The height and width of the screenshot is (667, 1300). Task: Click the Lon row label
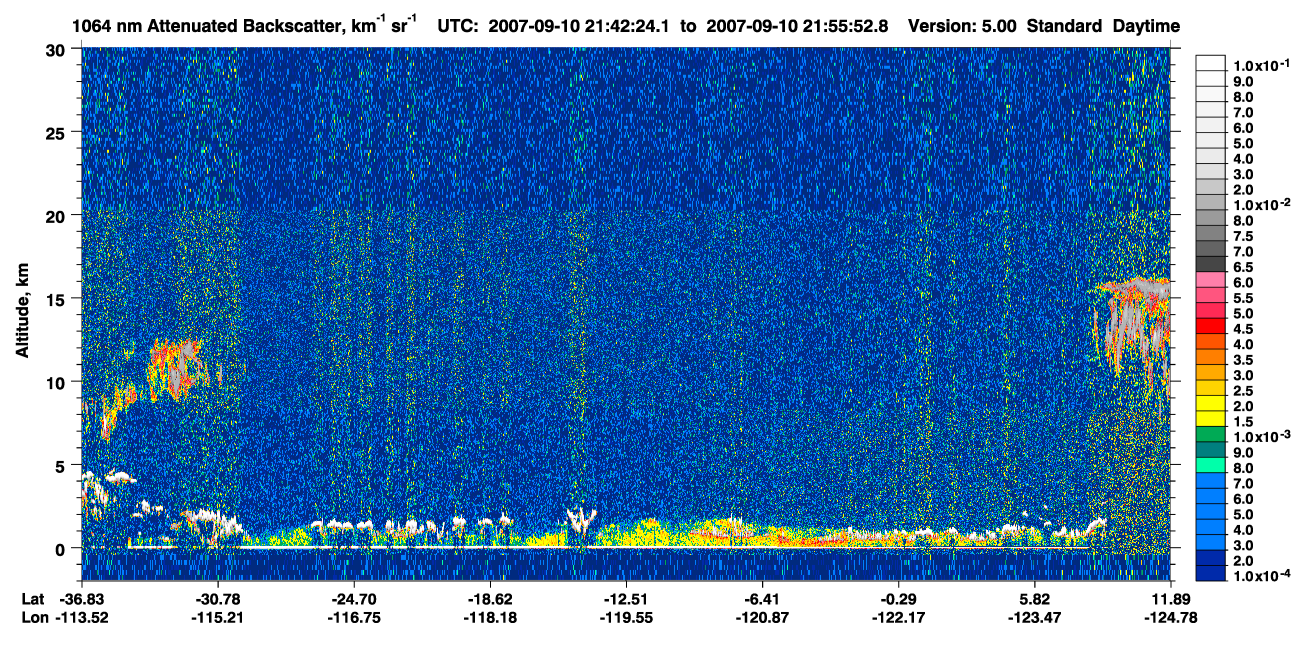pyautogui.click(x=34, y=617)
